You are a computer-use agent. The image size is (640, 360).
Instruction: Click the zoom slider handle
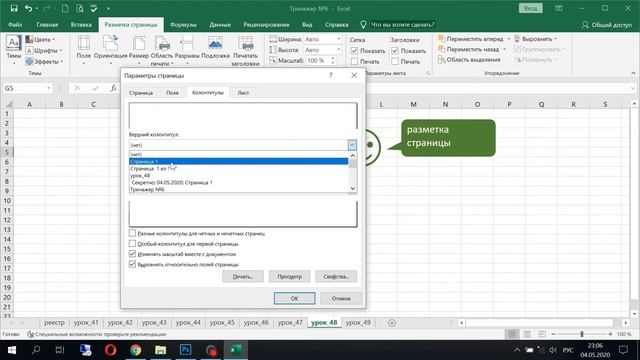(x=582, y=334)
